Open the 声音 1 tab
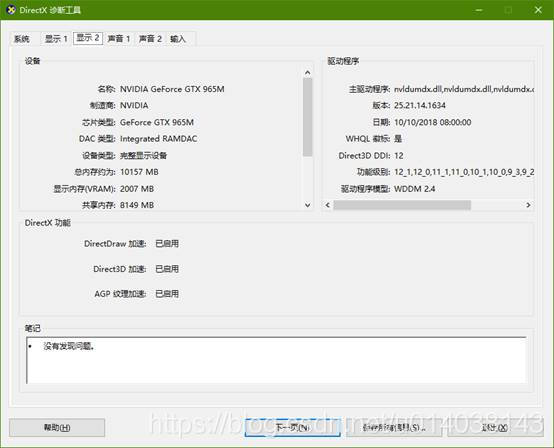Image resolution: width=554 pixels, height=448 pixels. [119, 39]
